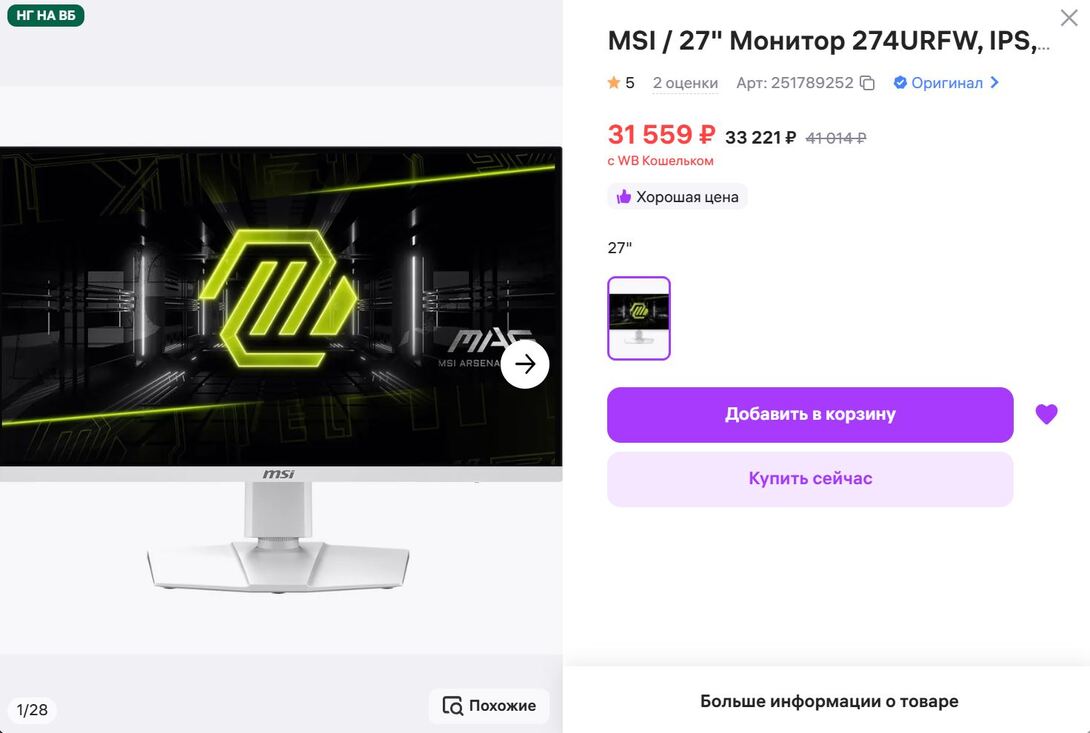Click the Похожие search icon
Viewport: 1090px width, 733px height.
(453, 705)
